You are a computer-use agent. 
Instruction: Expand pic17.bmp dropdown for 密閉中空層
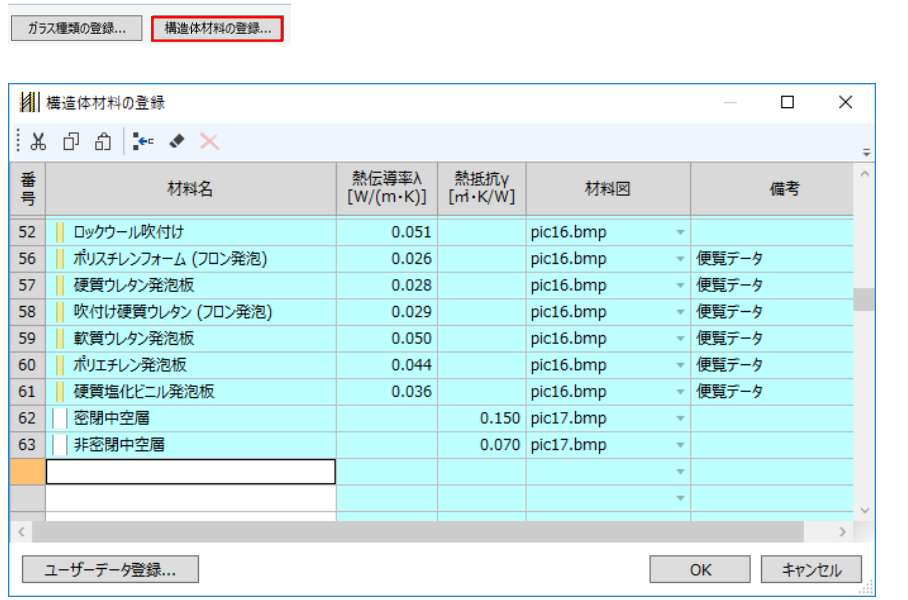[x=680, y=418]
